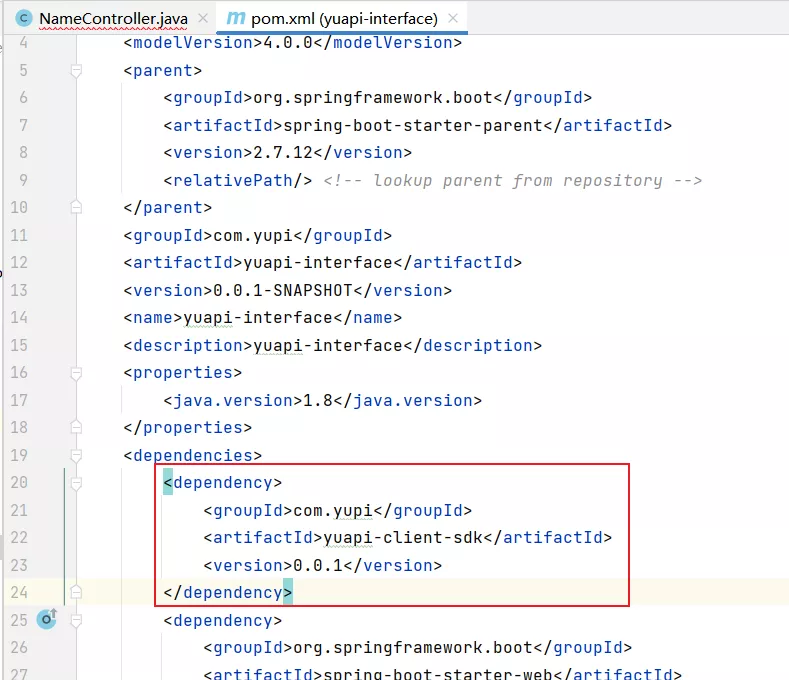Click the java.version value 1.8

(318, 401)
